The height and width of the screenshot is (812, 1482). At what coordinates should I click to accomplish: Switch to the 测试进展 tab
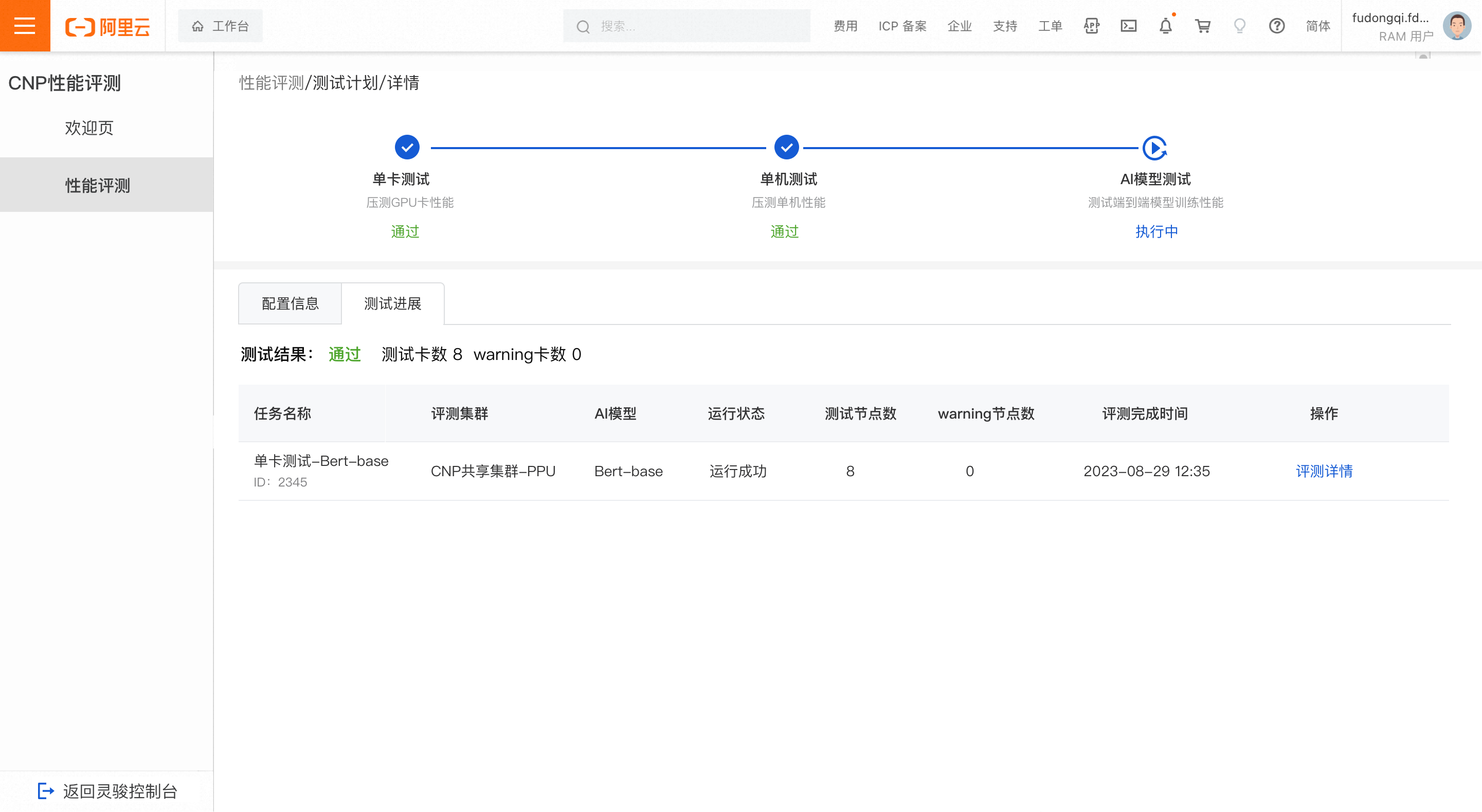[x=392, y=304]
